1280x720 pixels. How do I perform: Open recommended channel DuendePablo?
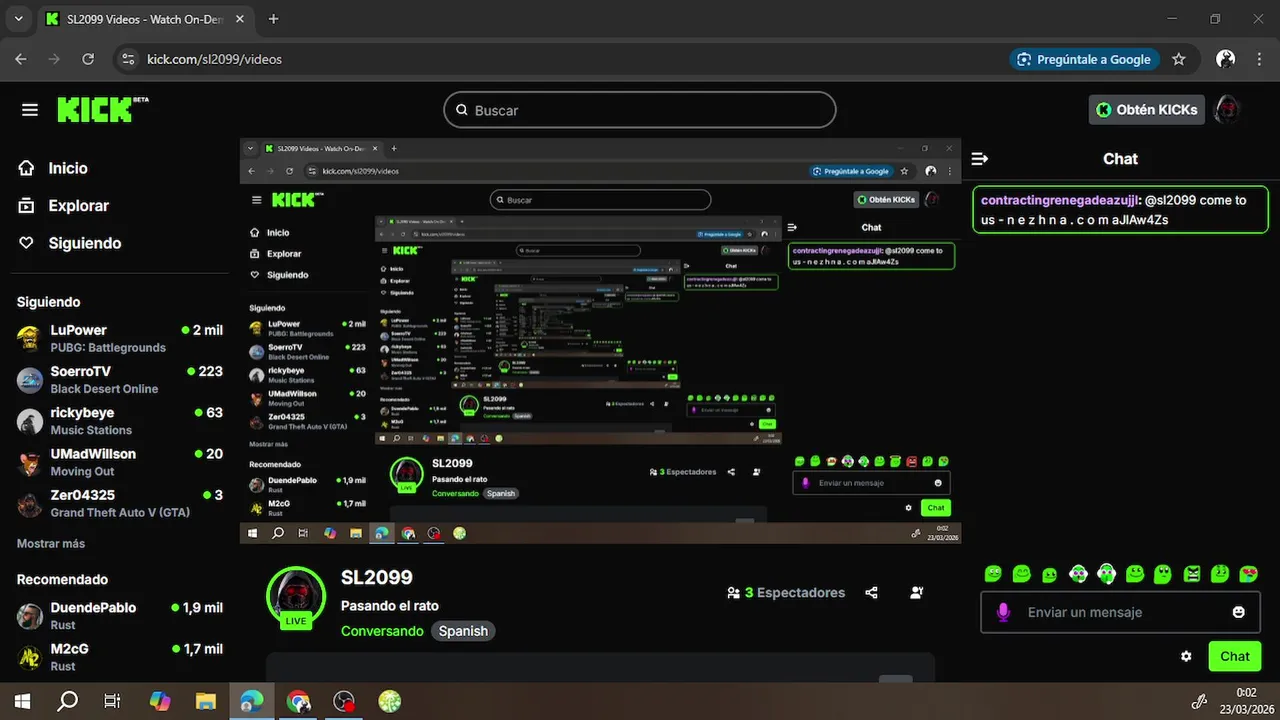click(120, 616)
